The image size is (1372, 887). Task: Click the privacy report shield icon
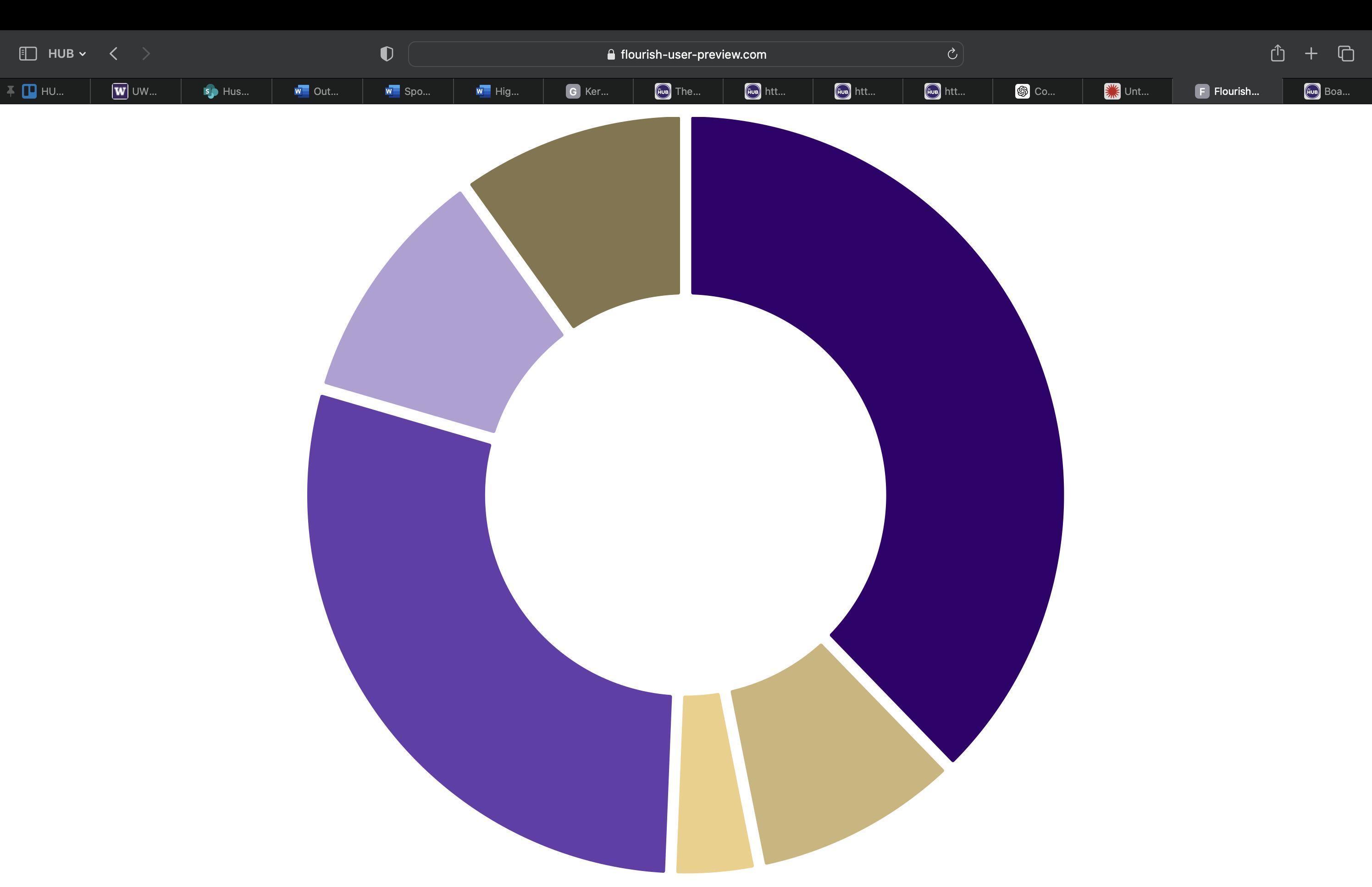(x=386, y=54)
